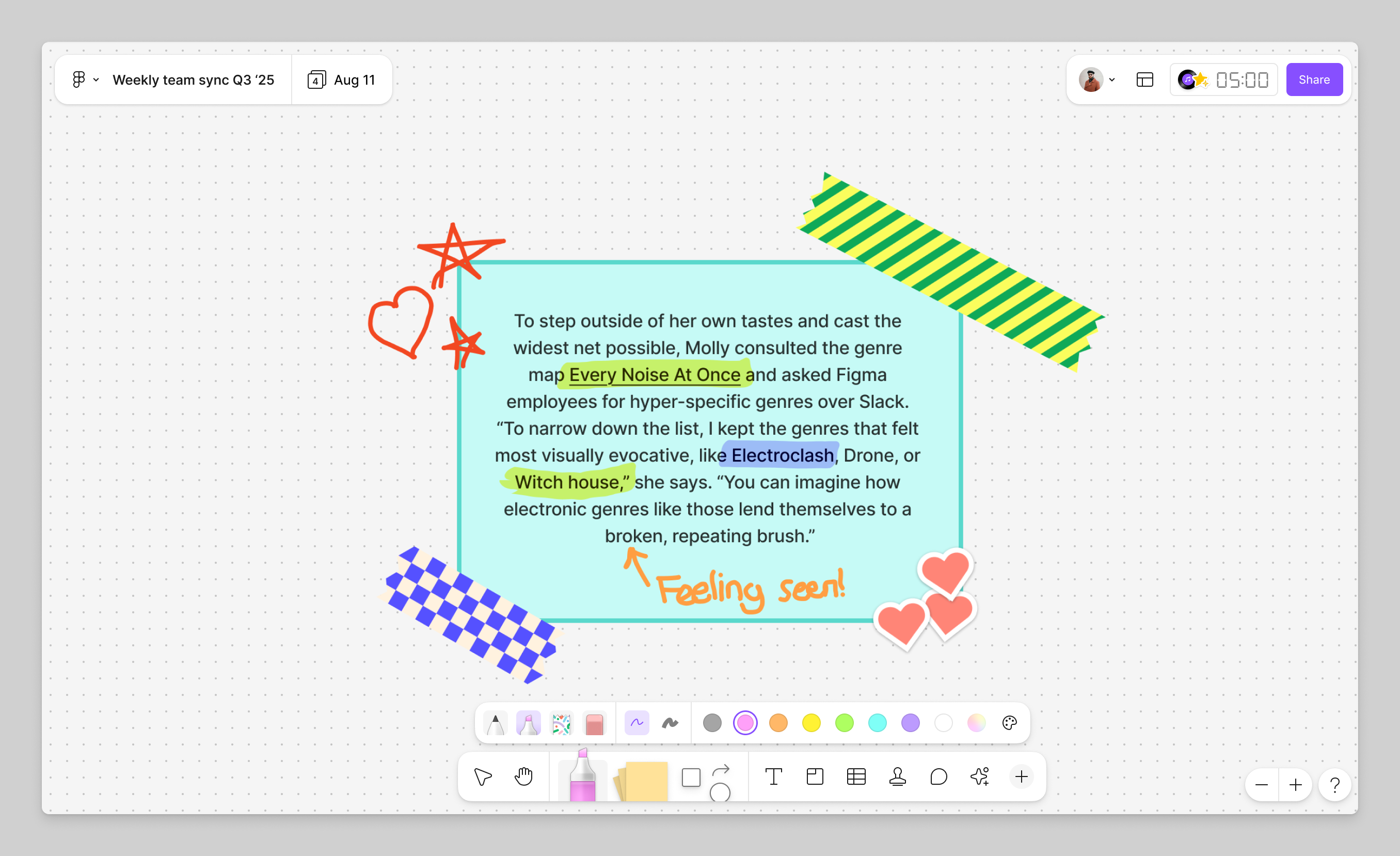Image resolution: width=1400 pixels, height=856 pixels.
Task: Select the Comment tool
Action: click(x=938, y=776)
